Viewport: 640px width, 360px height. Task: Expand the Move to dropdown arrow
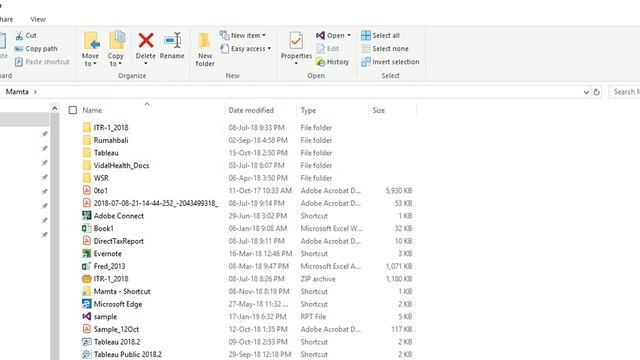[95, 64]
